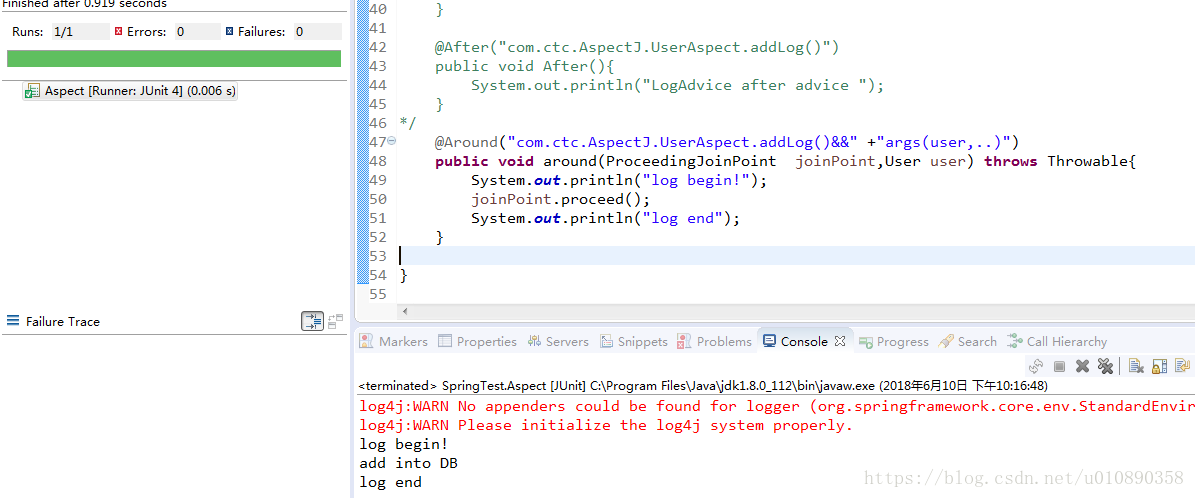
Task: Click the 'add into DB' console output line
Action: tap(408, 463)
